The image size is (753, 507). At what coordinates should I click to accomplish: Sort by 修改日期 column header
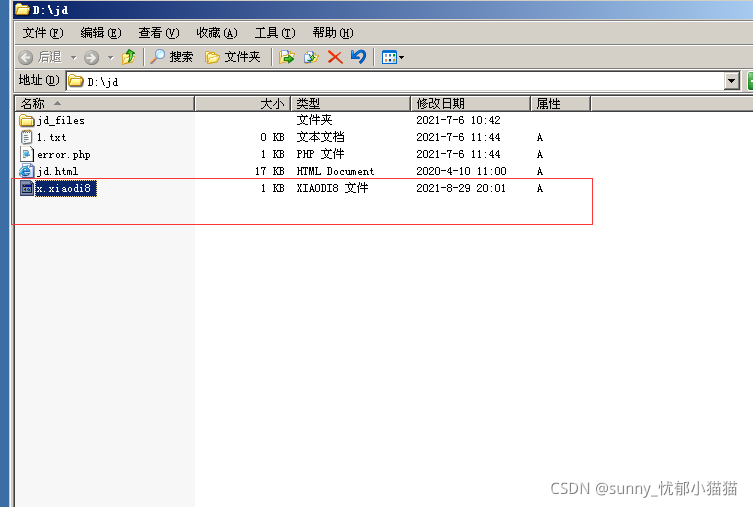coord(471,103)
